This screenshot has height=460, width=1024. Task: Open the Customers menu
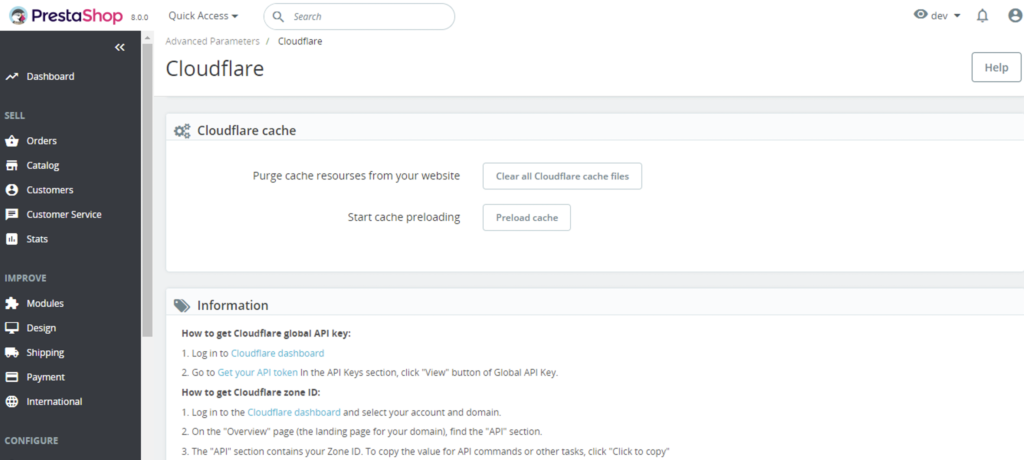(50, 190)
